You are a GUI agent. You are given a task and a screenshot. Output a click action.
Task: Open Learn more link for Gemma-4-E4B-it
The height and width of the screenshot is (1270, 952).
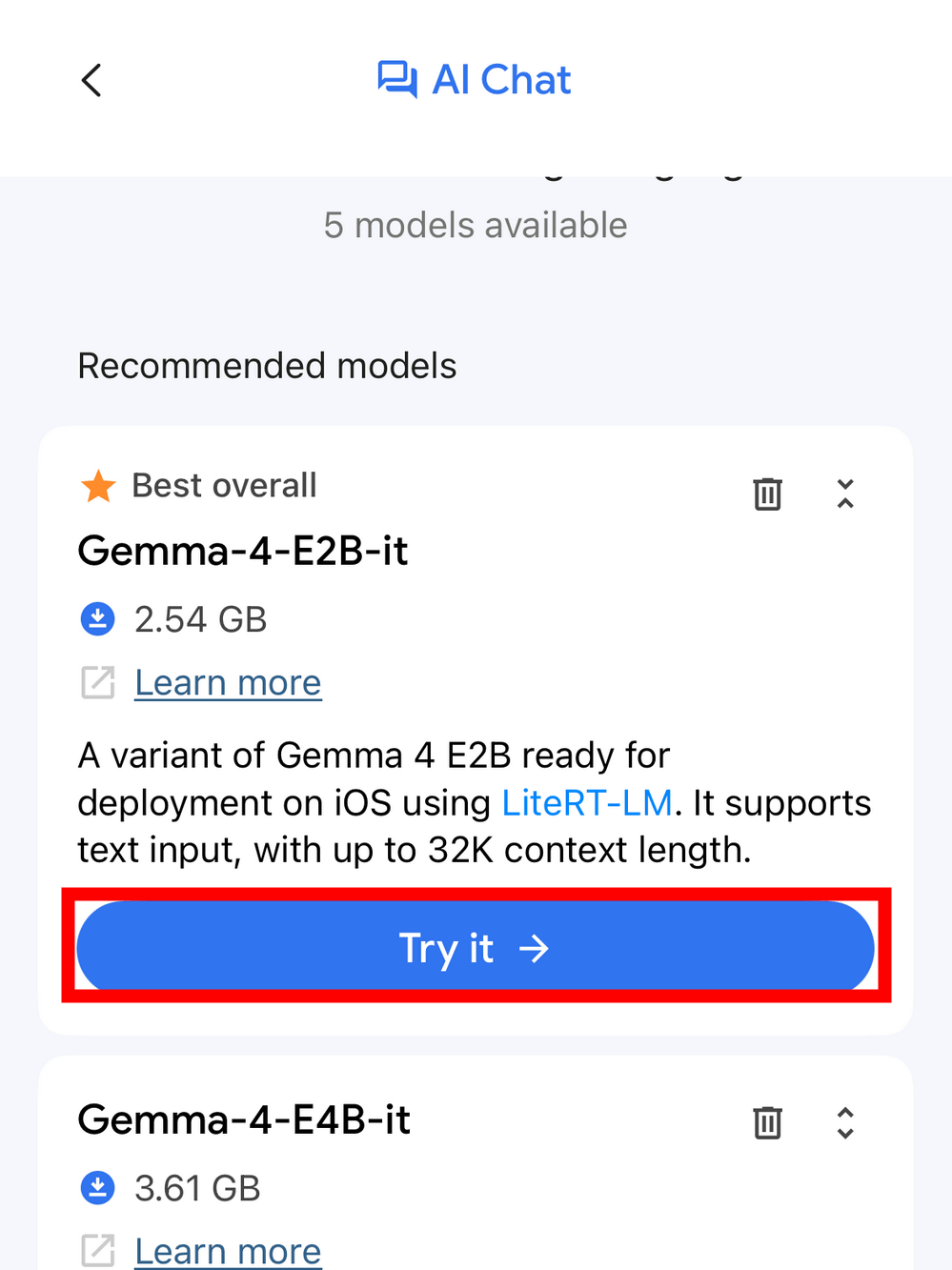(x=228, y=1251)
